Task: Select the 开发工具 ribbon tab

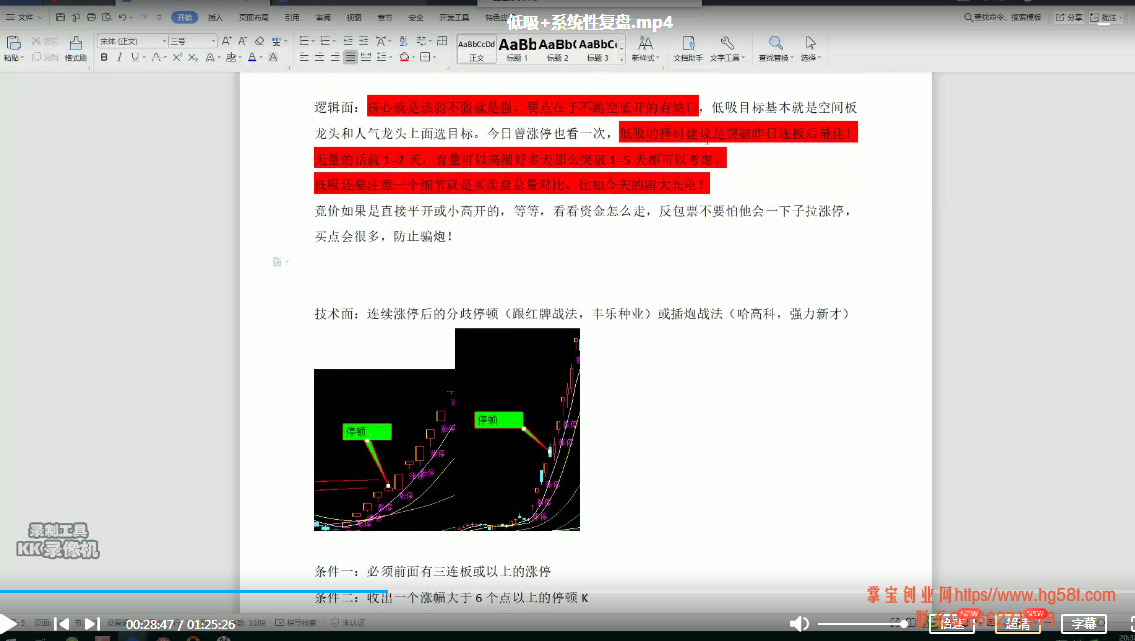Action: [454, 17]
